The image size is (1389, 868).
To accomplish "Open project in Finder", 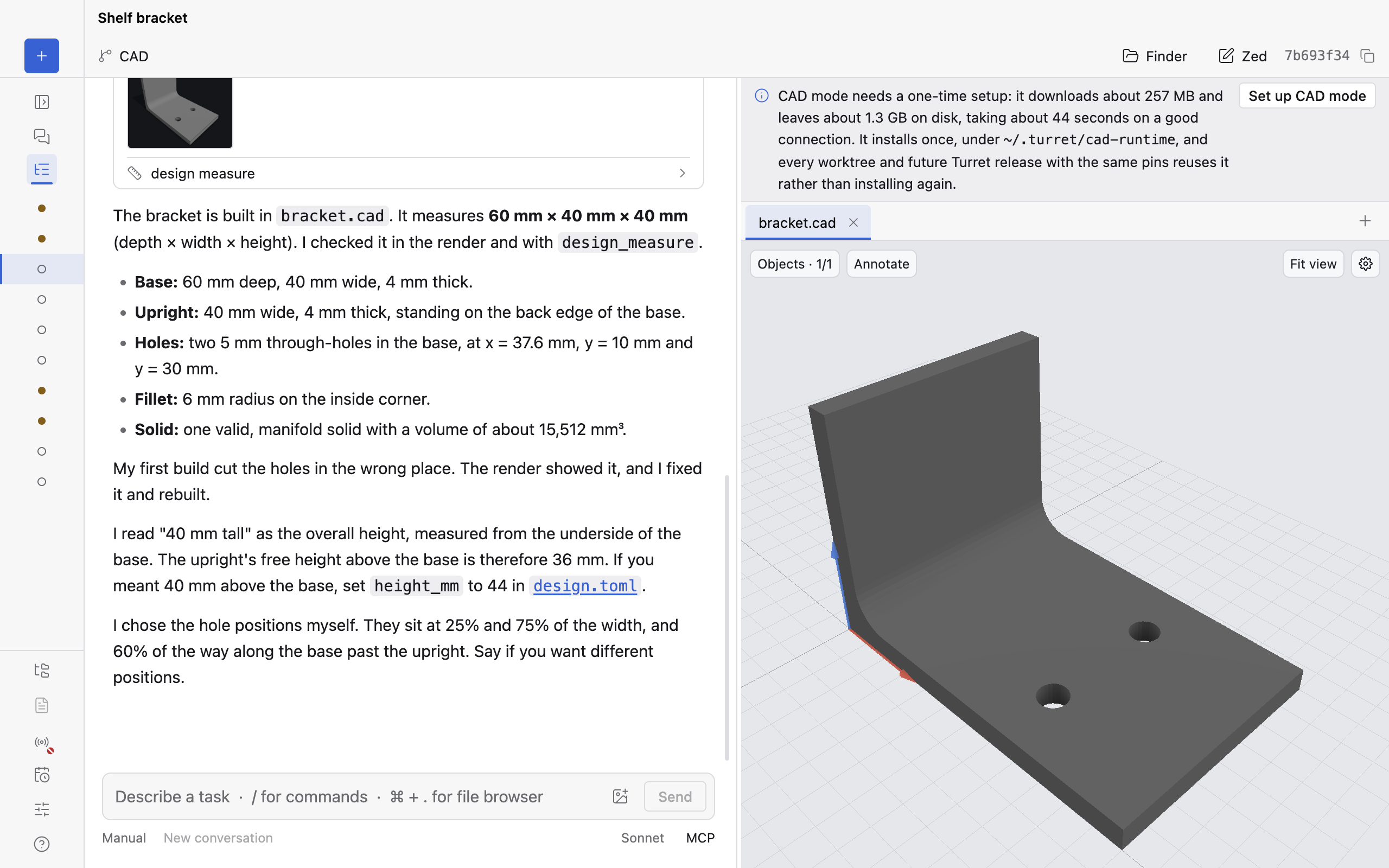I will coord(1154,56).
